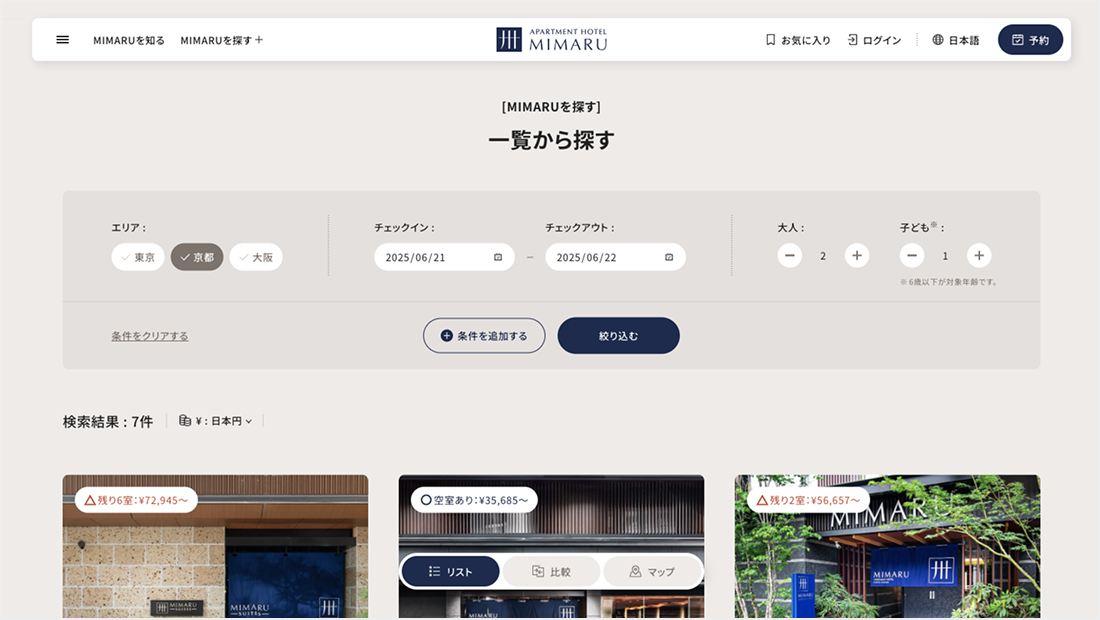This screenshot has height=620, width=1100.
Task: Click the 一覧から探す heading
Action: 551,140
